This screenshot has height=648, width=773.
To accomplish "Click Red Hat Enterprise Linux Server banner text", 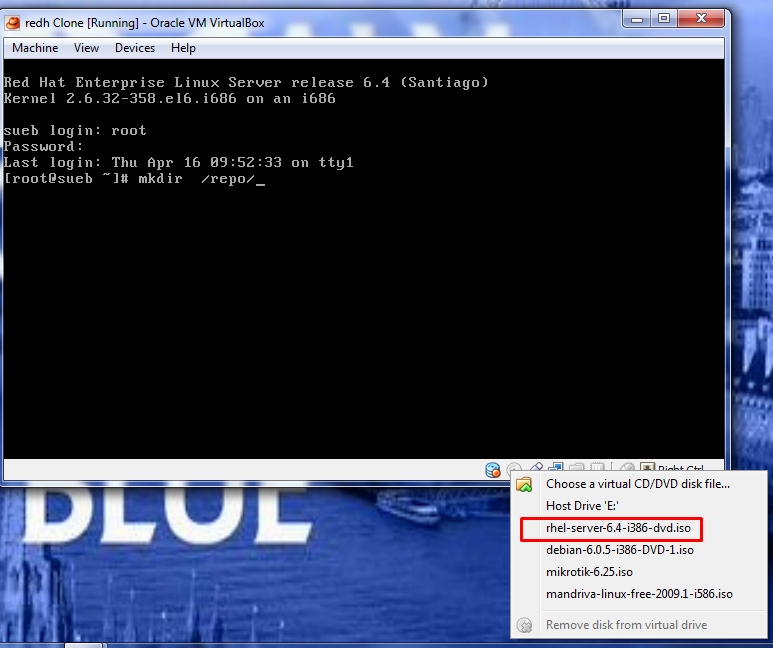I will (x=246, y=82).
